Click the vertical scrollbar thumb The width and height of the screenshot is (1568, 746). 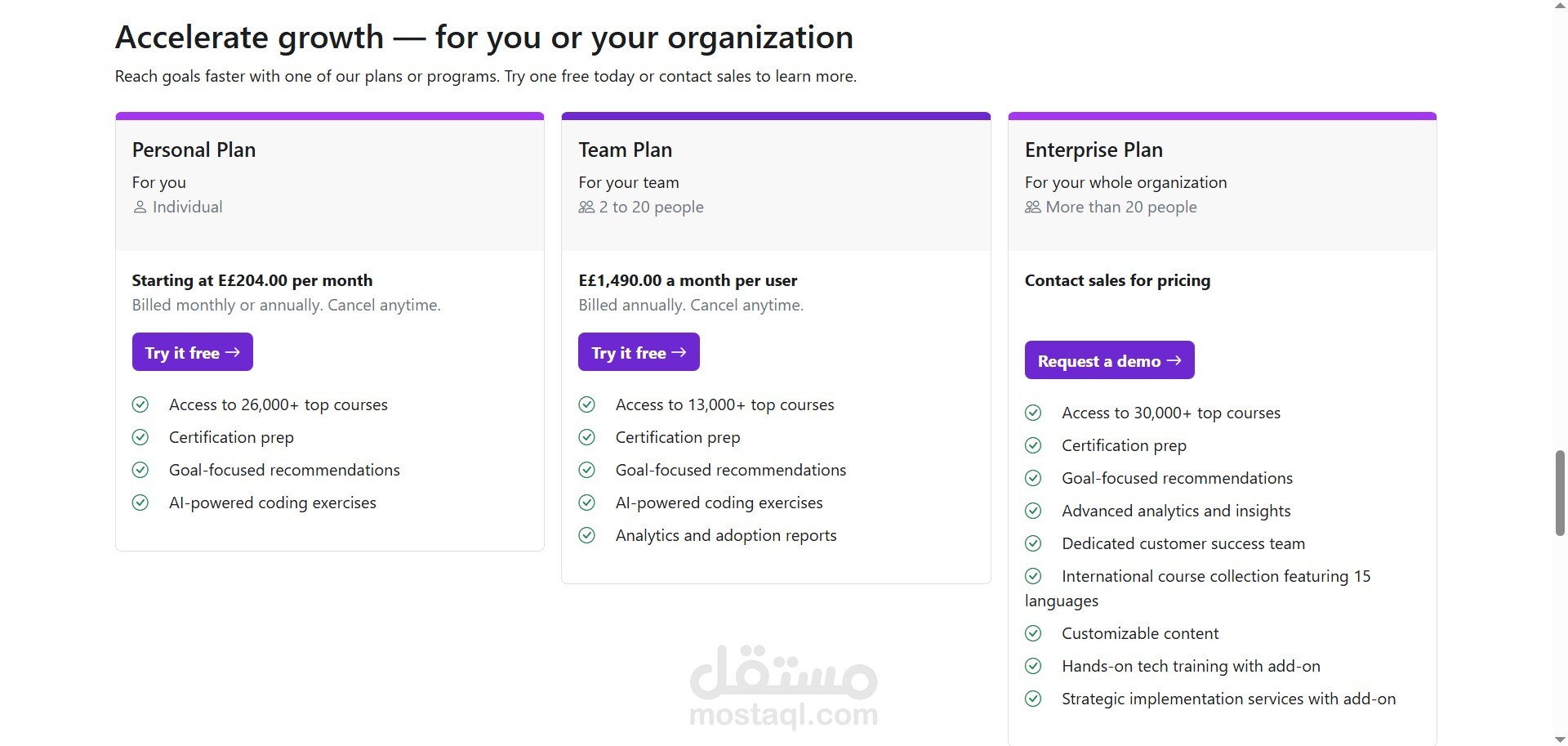point(1560,493)
